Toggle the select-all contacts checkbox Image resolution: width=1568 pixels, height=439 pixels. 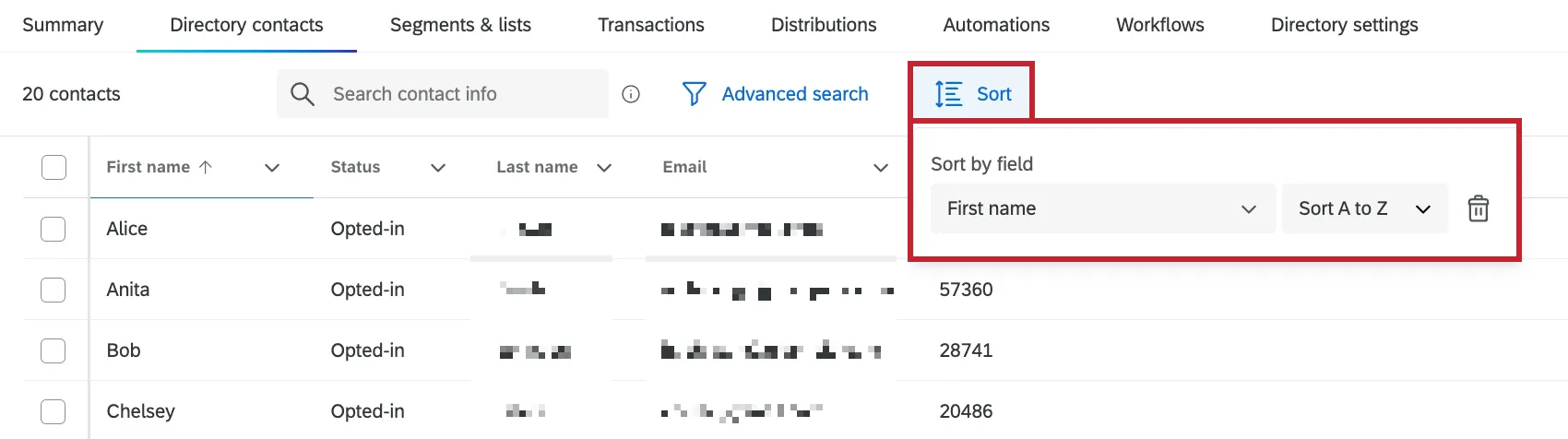pyautogui.click(x=54, y=167)
